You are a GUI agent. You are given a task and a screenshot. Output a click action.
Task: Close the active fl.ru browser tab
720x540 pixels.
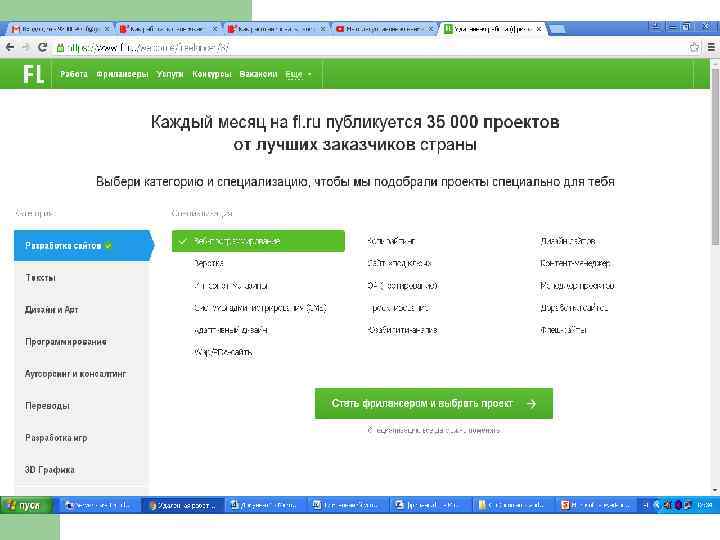539,28
